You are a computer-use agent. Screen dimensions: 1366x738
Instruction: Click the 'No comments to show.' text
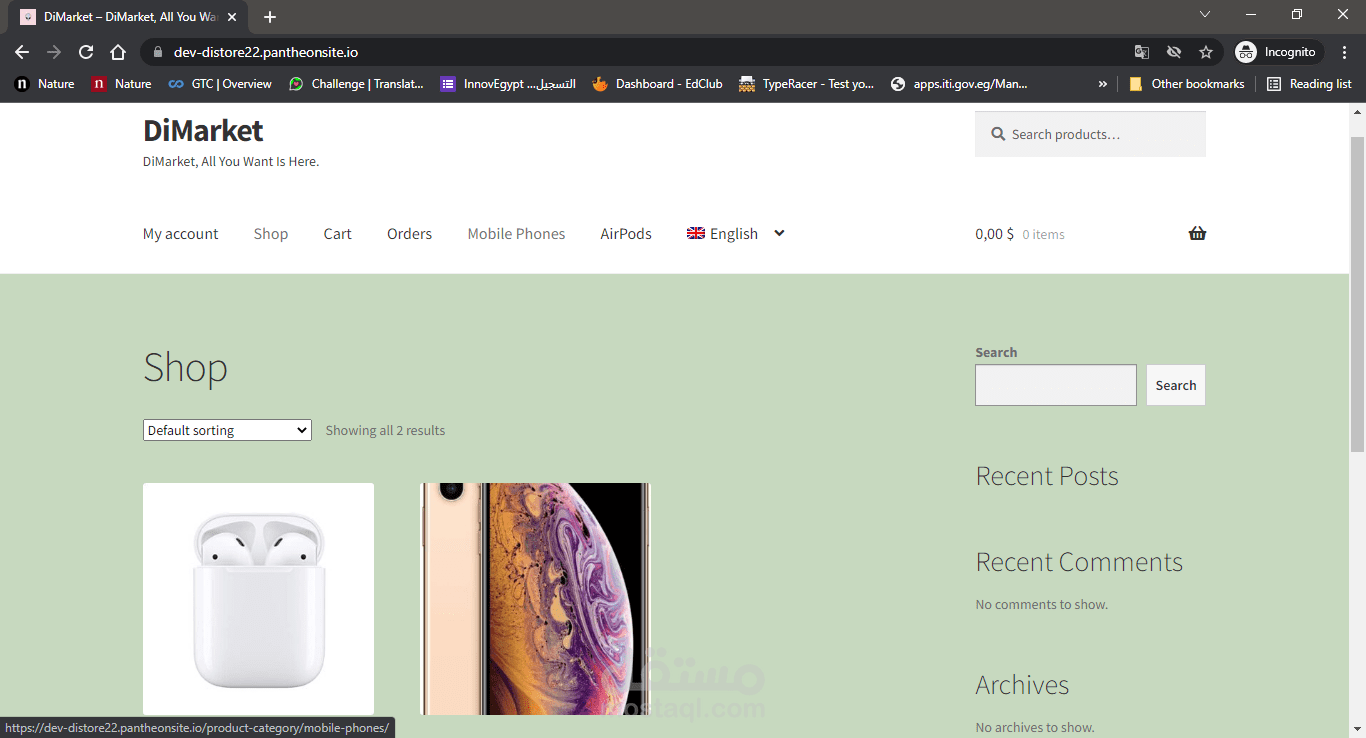pos(1041,605)
